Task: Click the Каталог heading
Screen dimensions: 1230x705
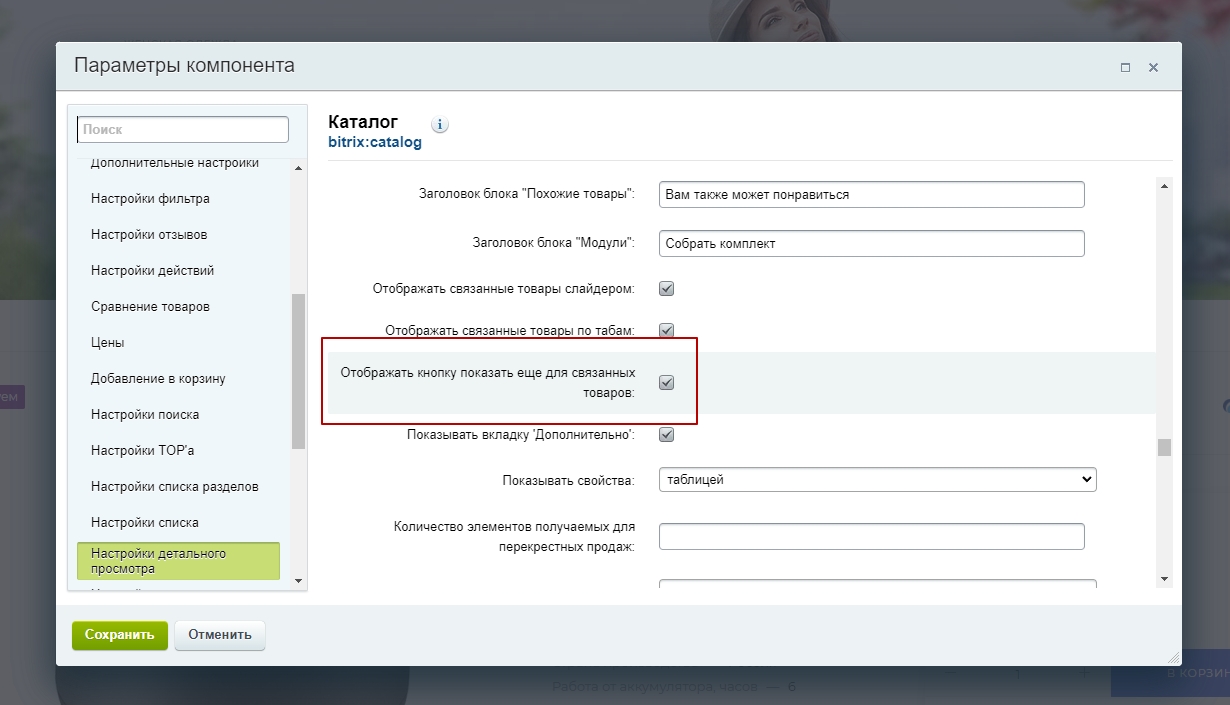Action: pyautogui.click(x=363, y=122)
